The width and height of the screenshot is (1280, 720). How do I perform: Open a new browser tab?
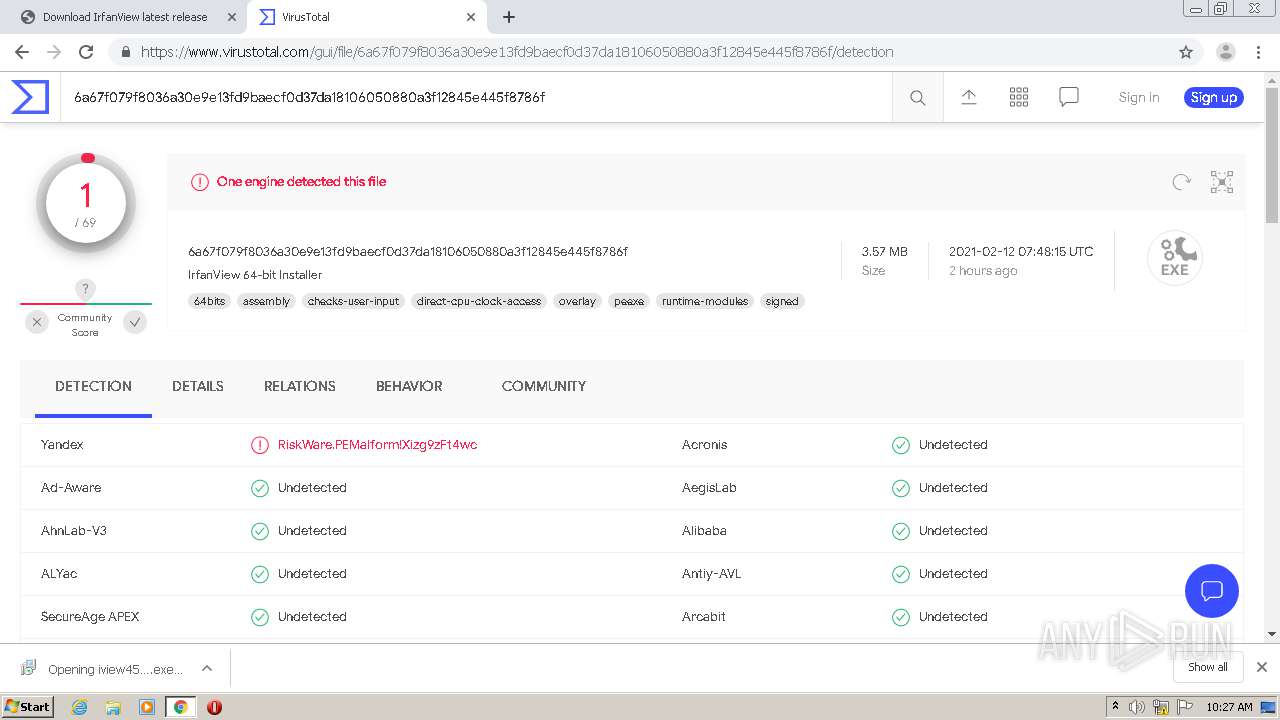[509, 17]
